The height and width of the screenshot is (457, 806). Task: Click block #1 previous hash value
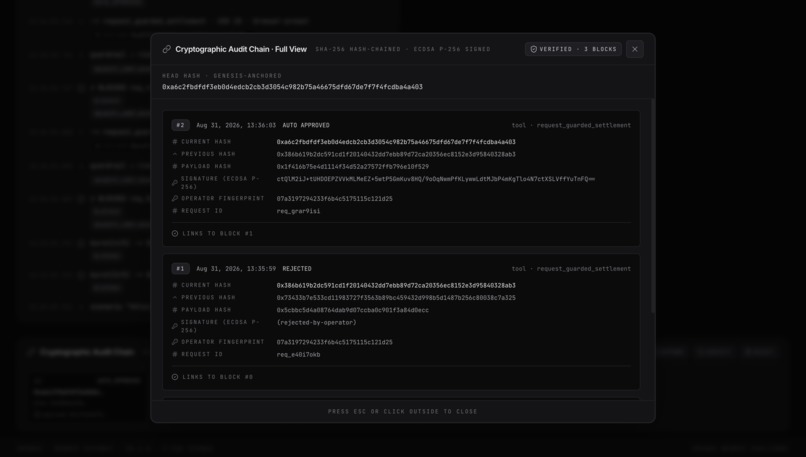point(396,298)
